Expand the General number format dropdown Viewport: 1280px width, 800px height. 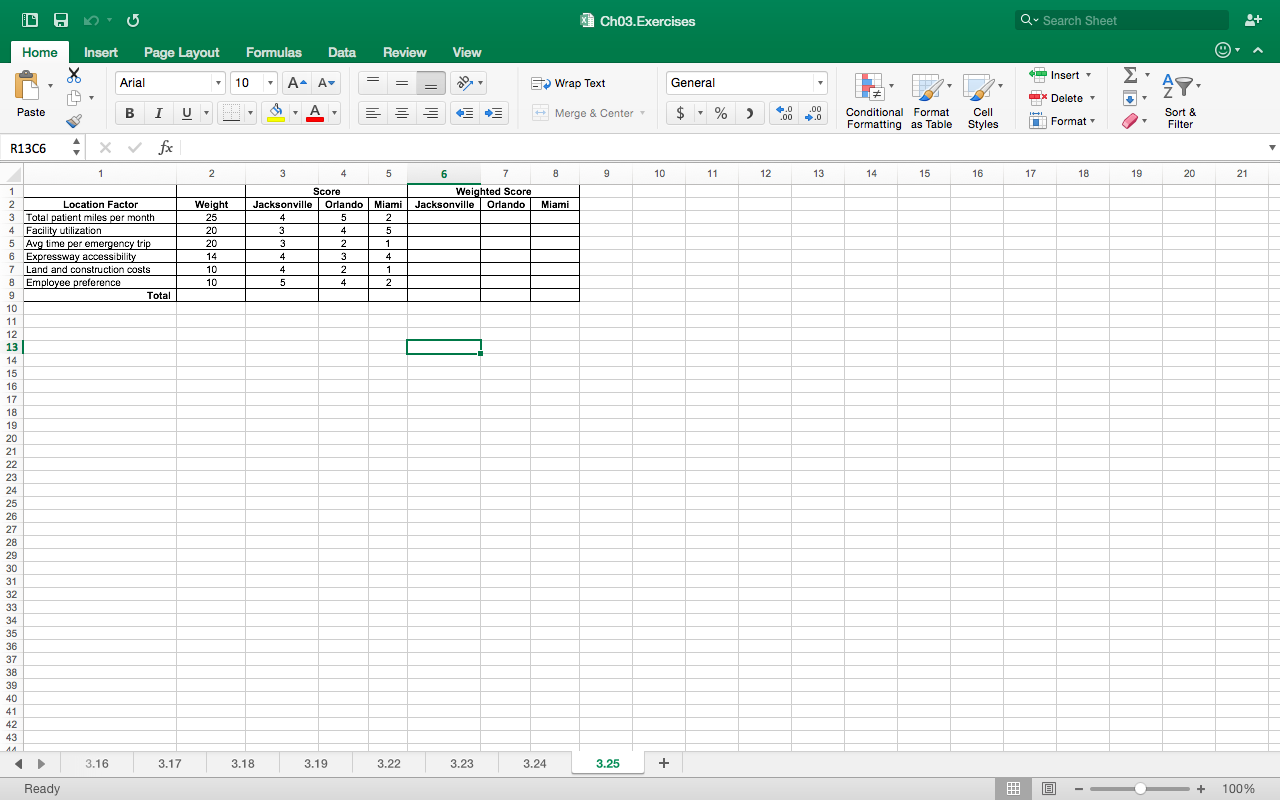(820, 83)
